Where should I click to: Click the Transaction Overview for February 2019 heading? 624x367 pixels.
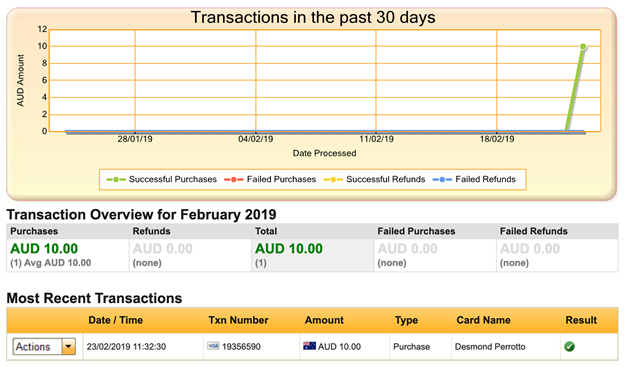click(x=141, y=215)
